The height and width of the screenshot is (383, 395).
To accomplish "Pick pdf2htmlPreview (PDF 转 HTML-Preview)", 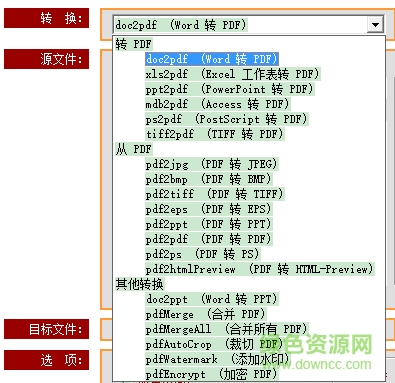I will tap(260, 269).
